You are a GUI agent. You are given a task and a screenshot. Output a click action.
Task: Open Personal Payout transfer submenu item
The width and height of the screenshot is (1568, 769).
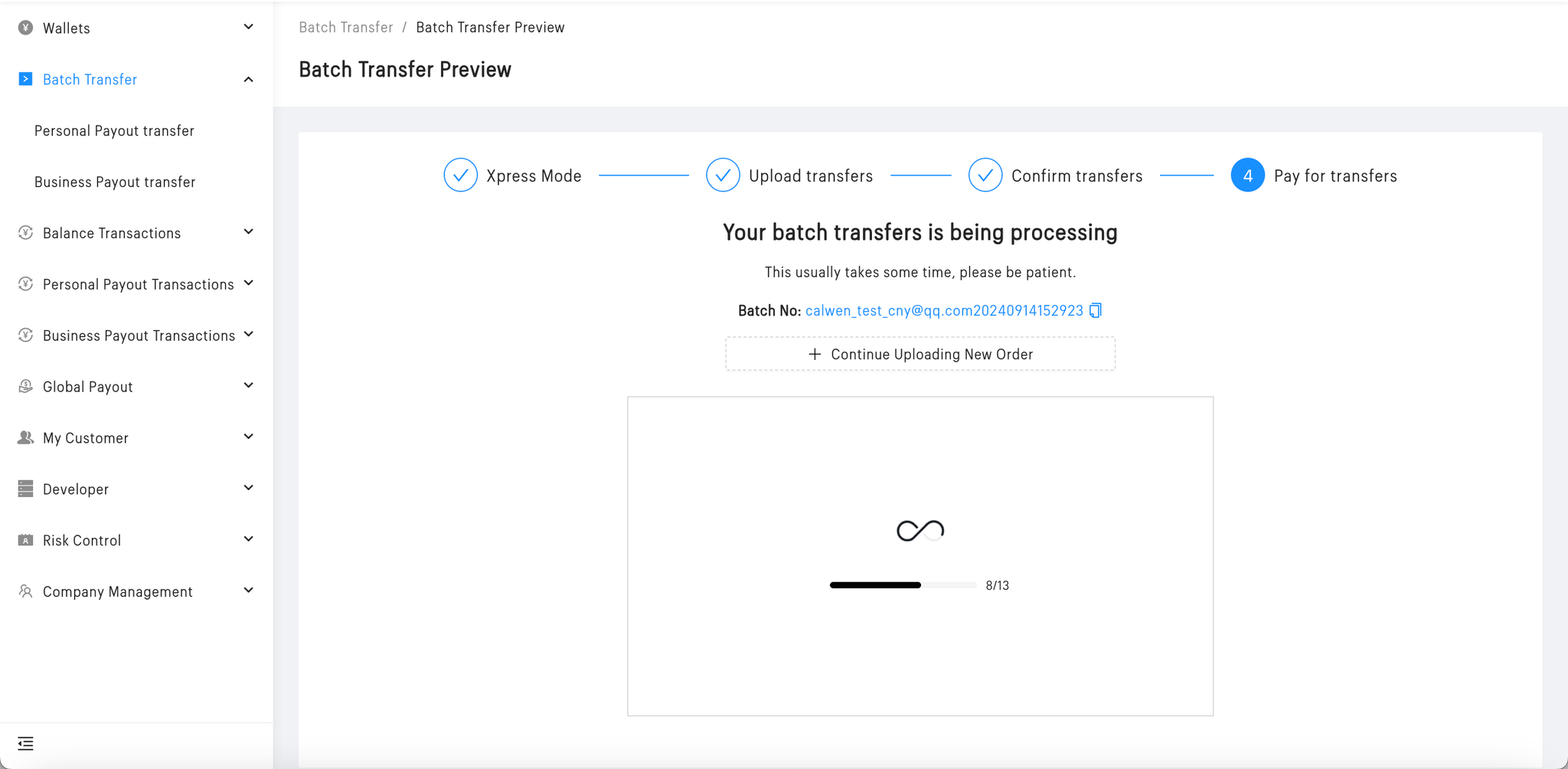tap(114, 131)
